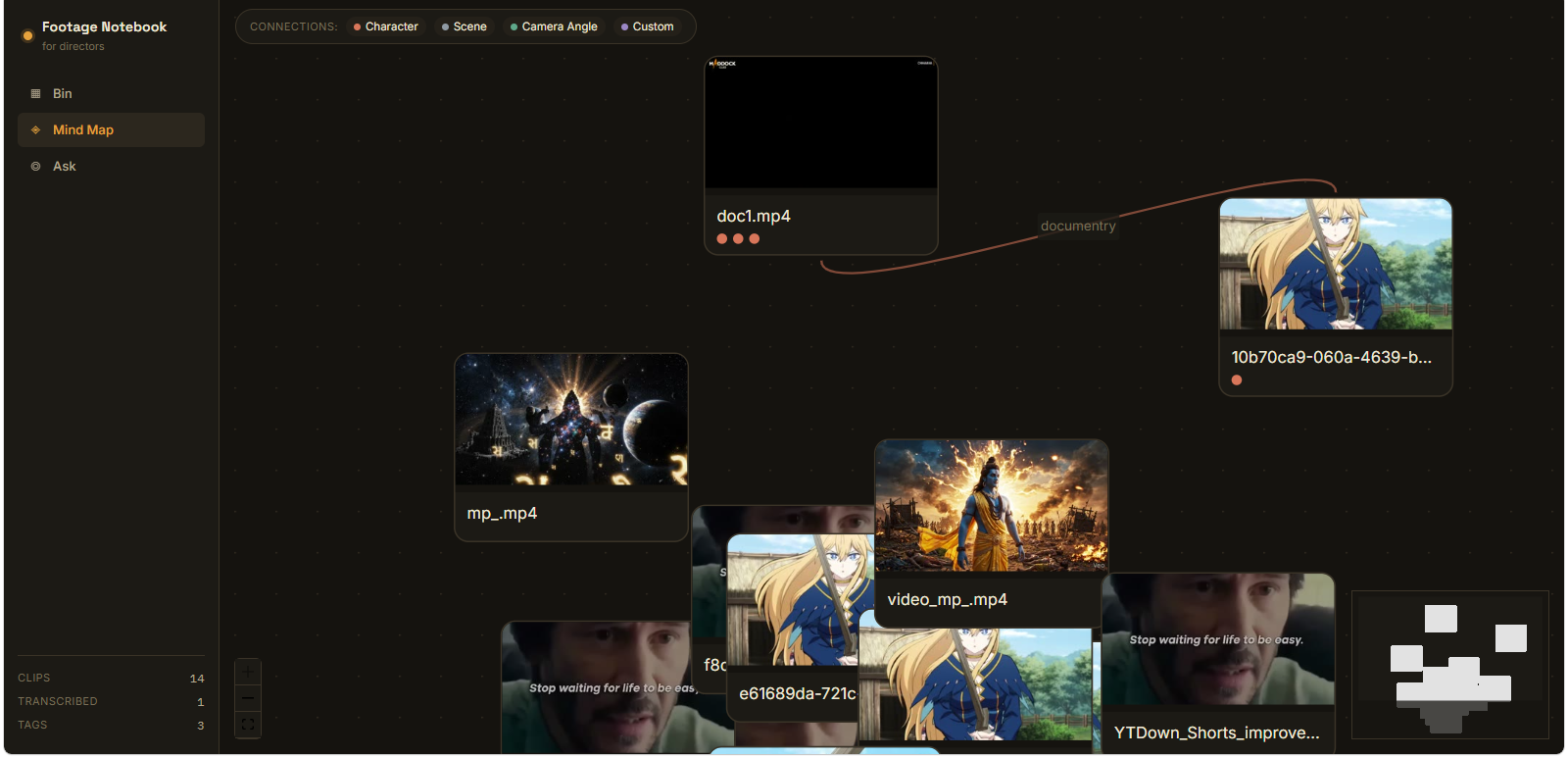Click the TRANSCRIBED stat label
Screen dimensions: 1568x757
pyautogui.click(x=58, y=701)
